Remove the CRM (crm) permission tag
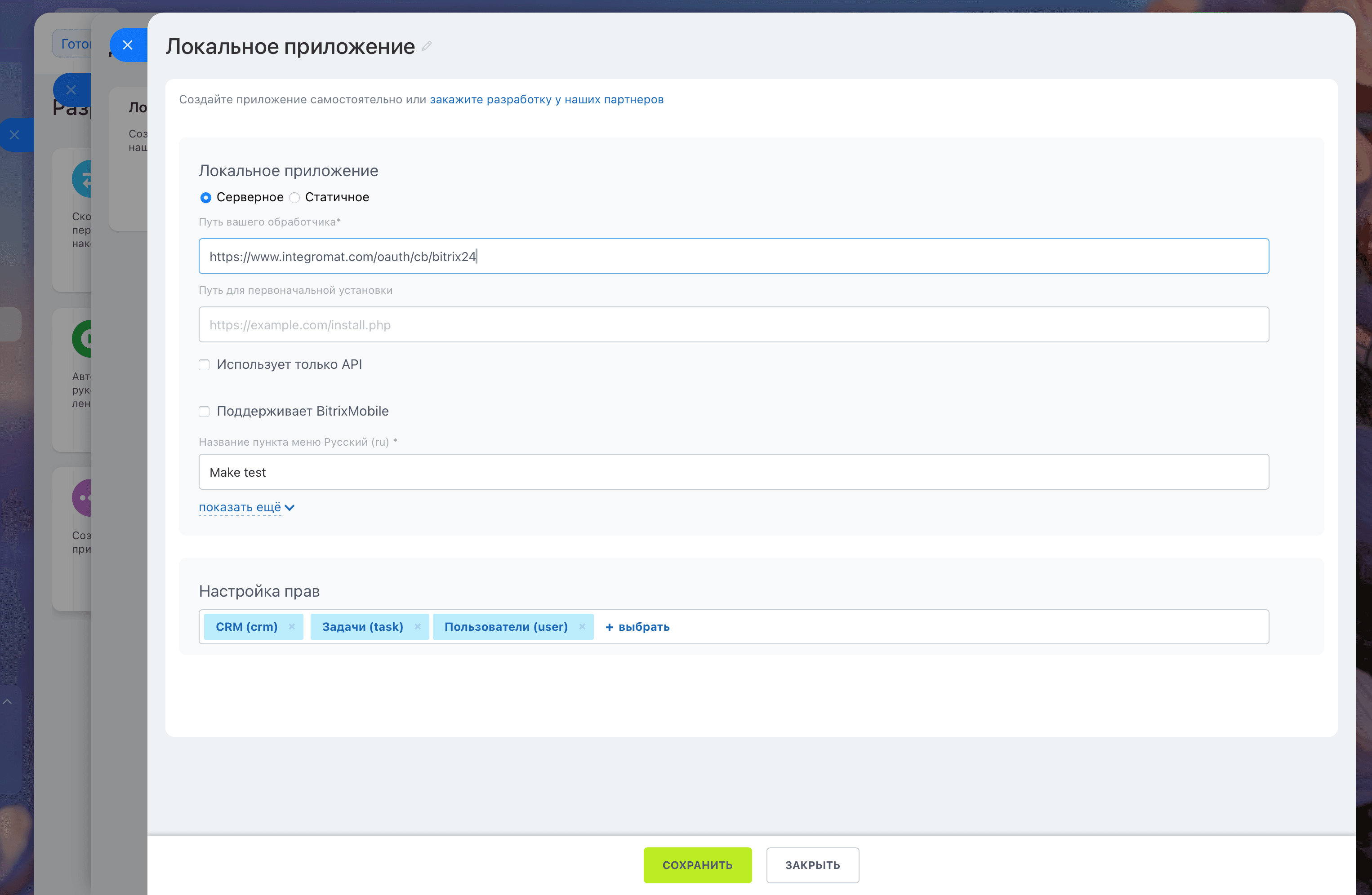 (292, 626)
